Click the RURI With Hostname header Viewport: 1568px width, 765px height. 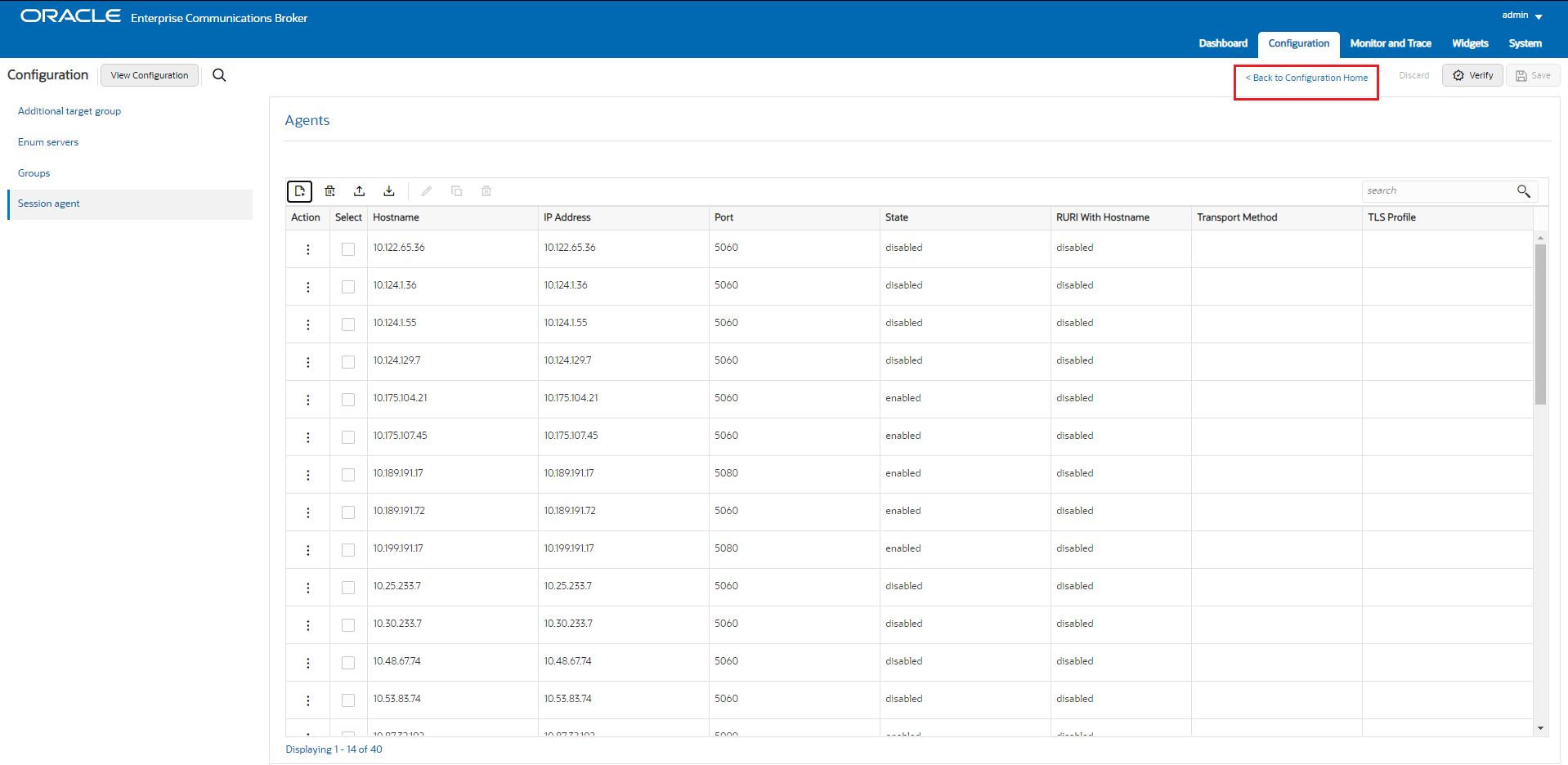tap(1121, 217)
